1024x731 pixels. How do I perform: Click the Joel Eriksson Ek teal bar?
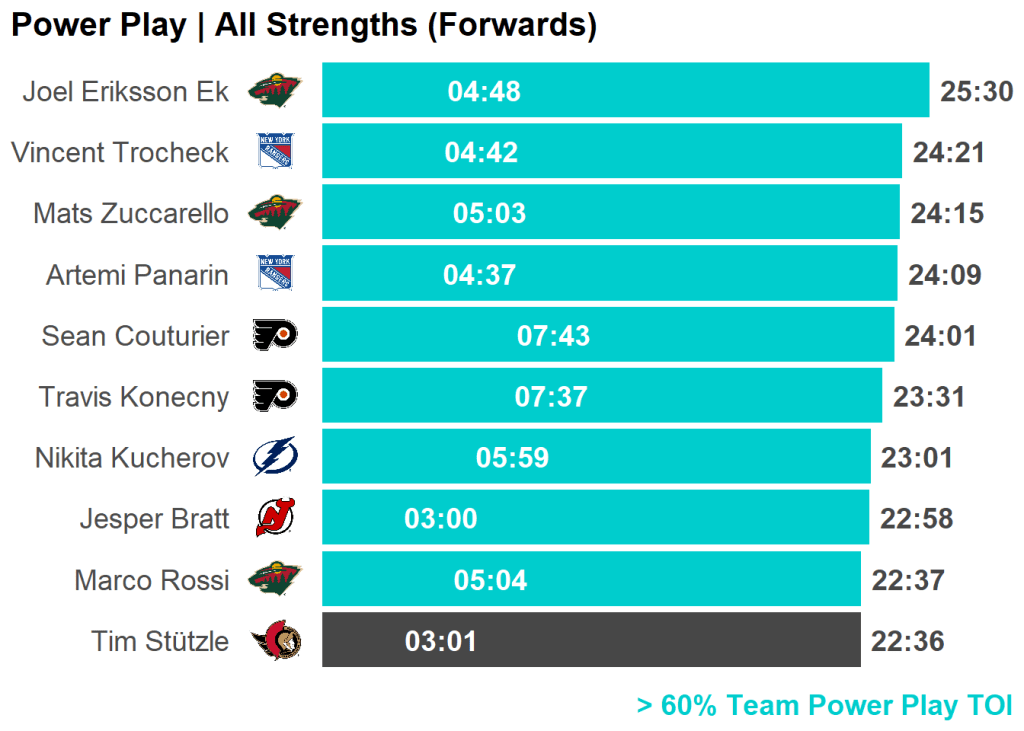[x=700, y=92]
